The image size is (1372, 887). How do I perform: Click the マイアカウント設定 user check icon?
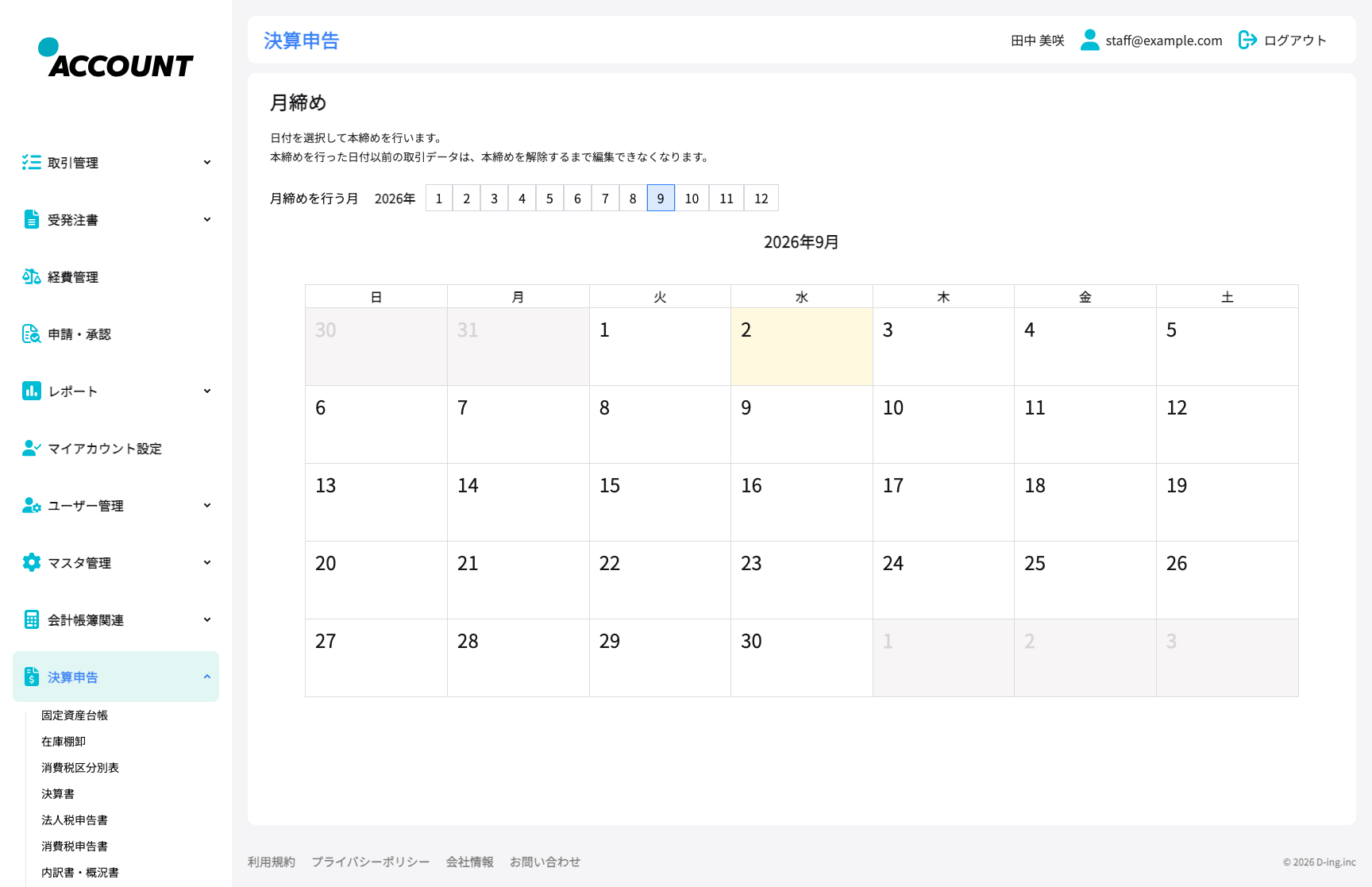[32, 449]
